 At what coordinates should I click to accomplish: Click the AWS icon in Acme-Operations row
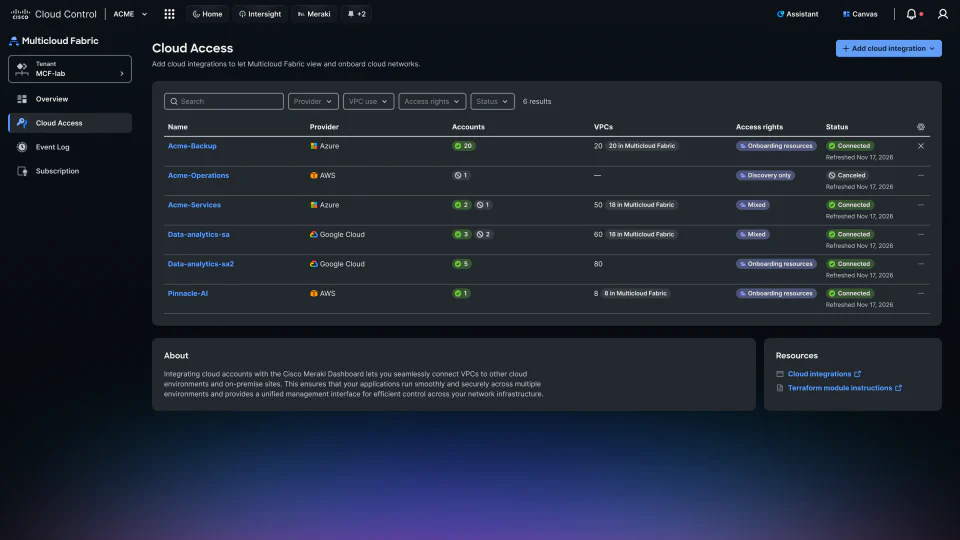coord(313,175)
